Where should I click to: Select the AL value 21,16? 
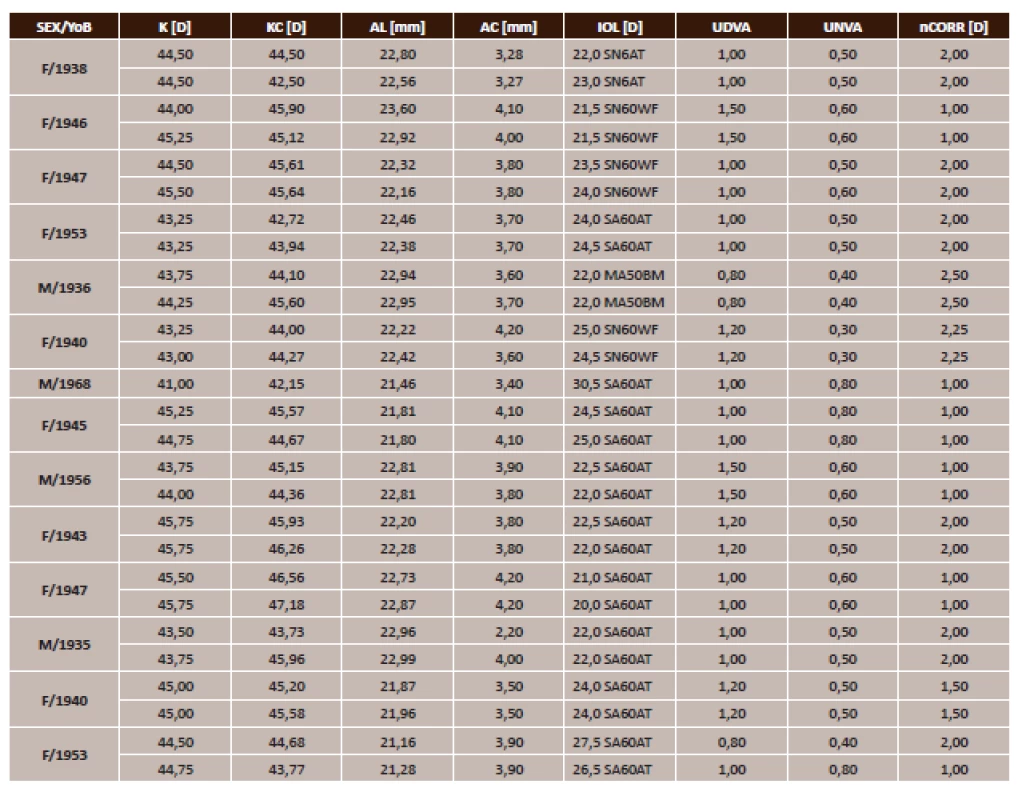click(x=397, y=742)
